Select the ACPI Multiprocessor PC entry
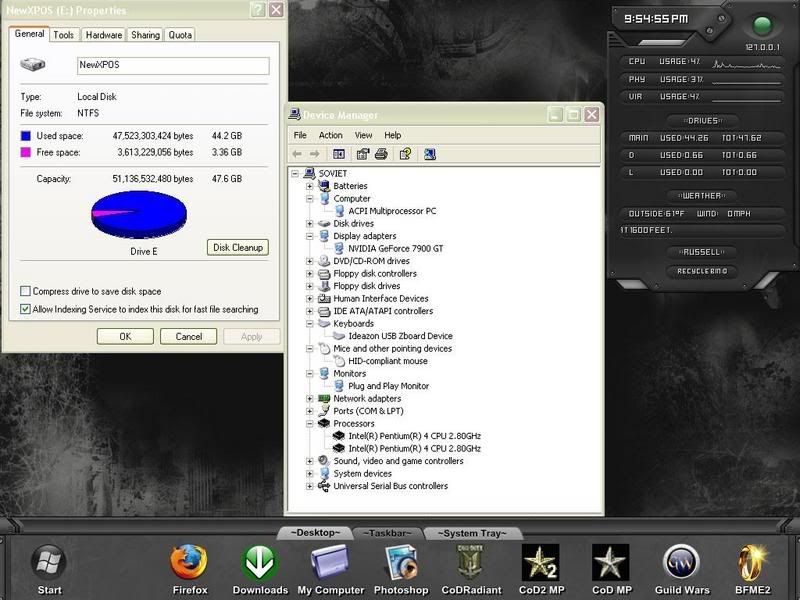This screenshot has width=800, height=600. click(392, 211)
